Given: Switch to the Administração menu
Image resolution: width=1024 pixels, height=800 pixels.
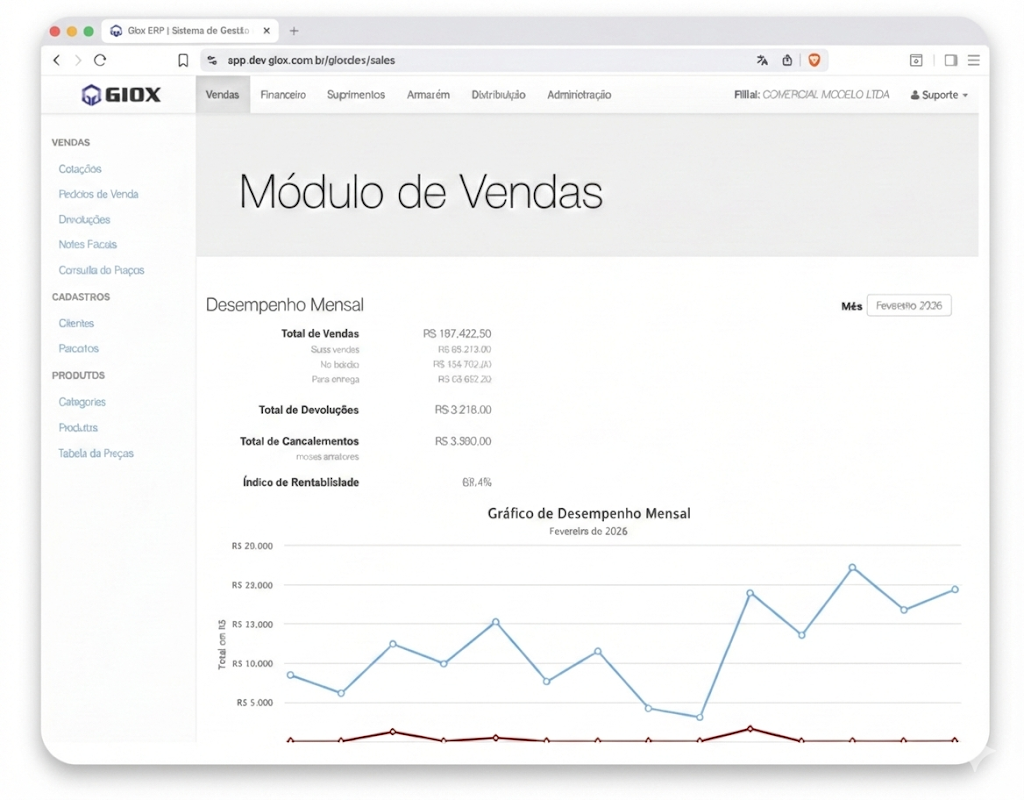Looking at the screenshot, I should 579,95.
